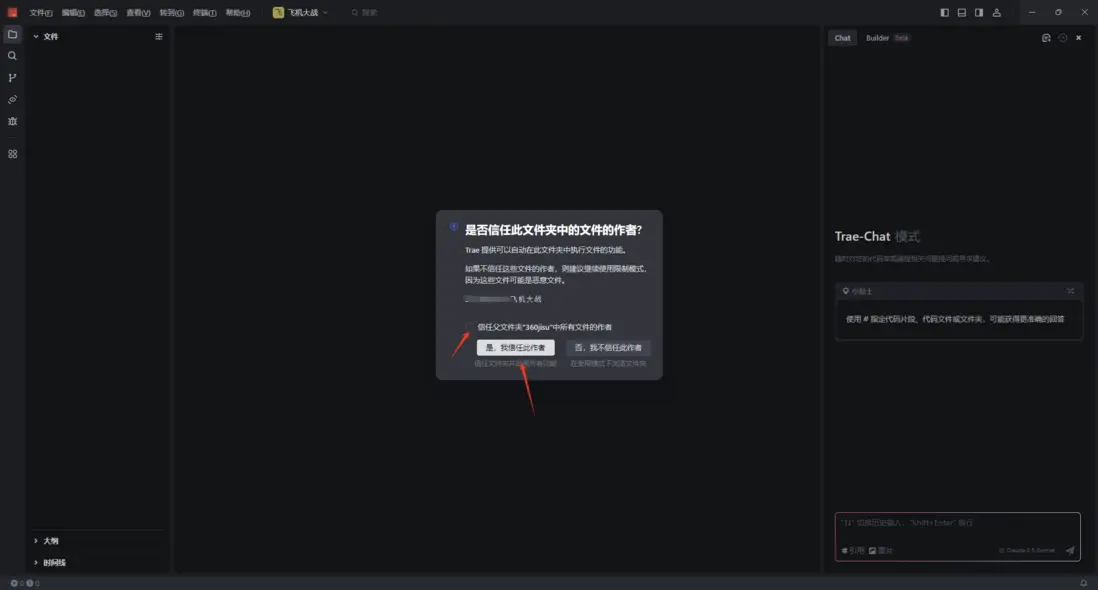
Task: Click the 是,我信任此作者 button
Action: coord(515,348)
